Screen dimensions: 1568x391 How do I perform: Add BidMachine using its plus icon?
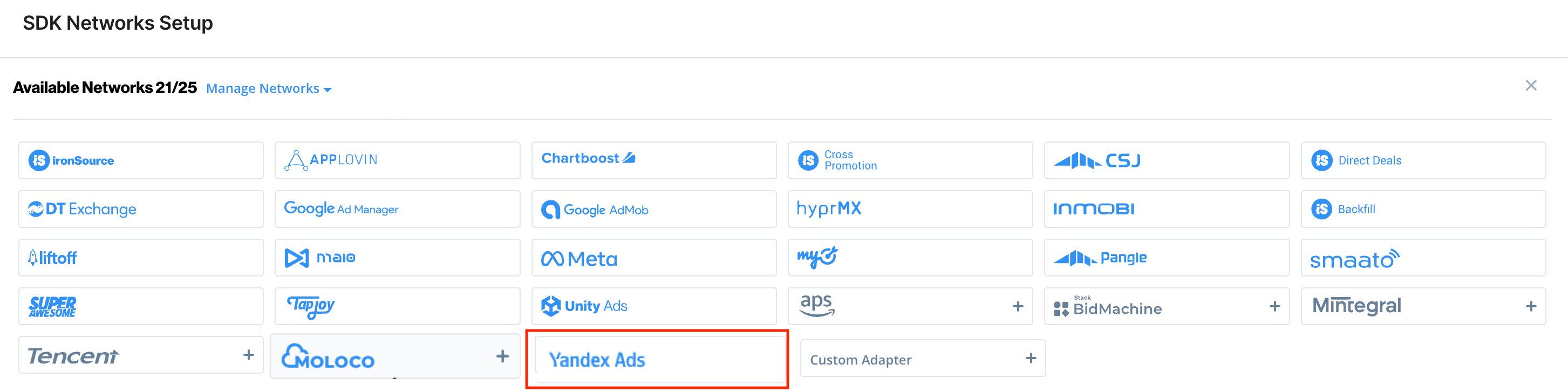(x=1274, y=306)
